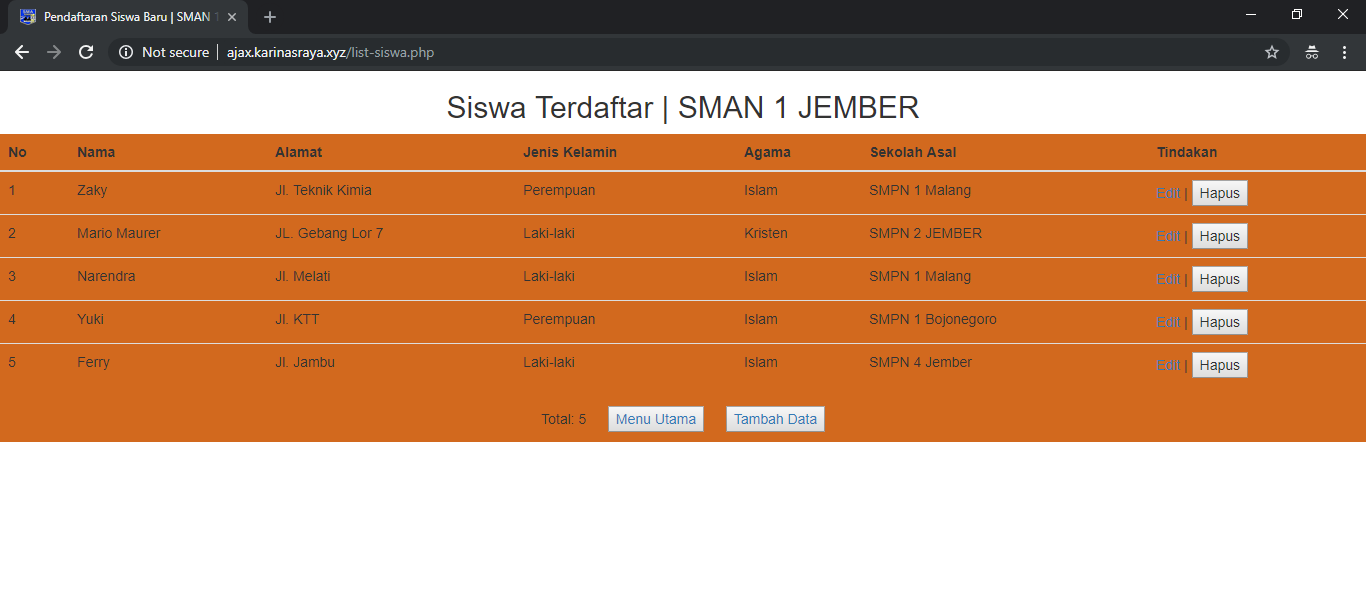
Task: Select the Pendaftaran Siswa Baru tab
Action: [x=128, y=17]
